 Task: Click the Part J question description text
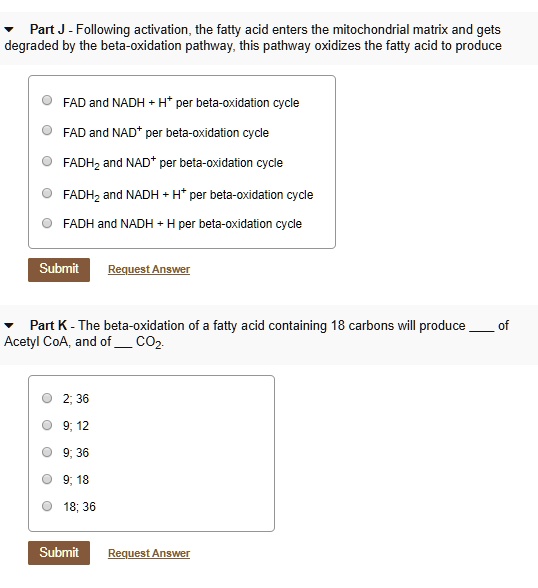253,38
